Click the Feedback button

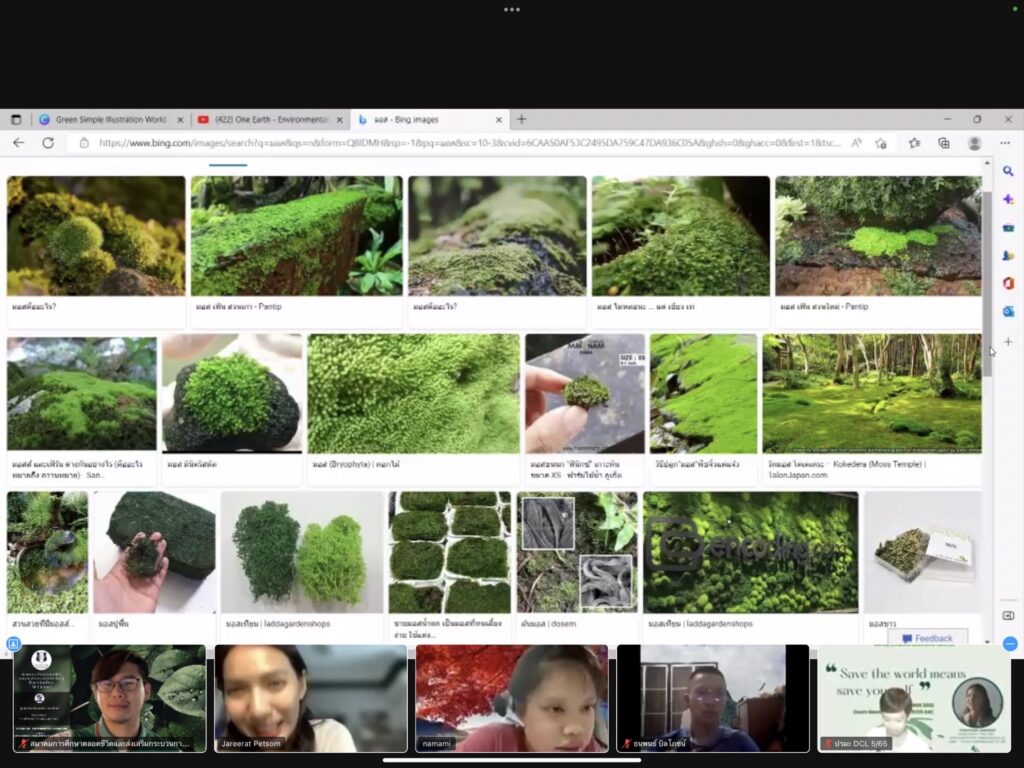tap(927, 638)
